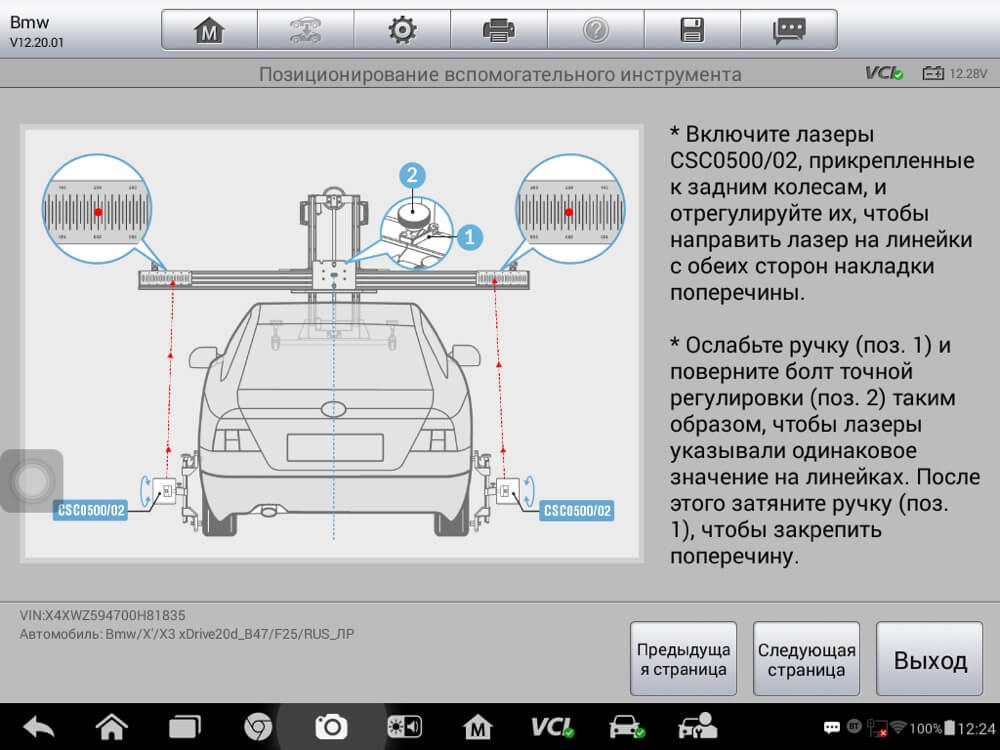Tap the Android back arrow

(38, 727)
